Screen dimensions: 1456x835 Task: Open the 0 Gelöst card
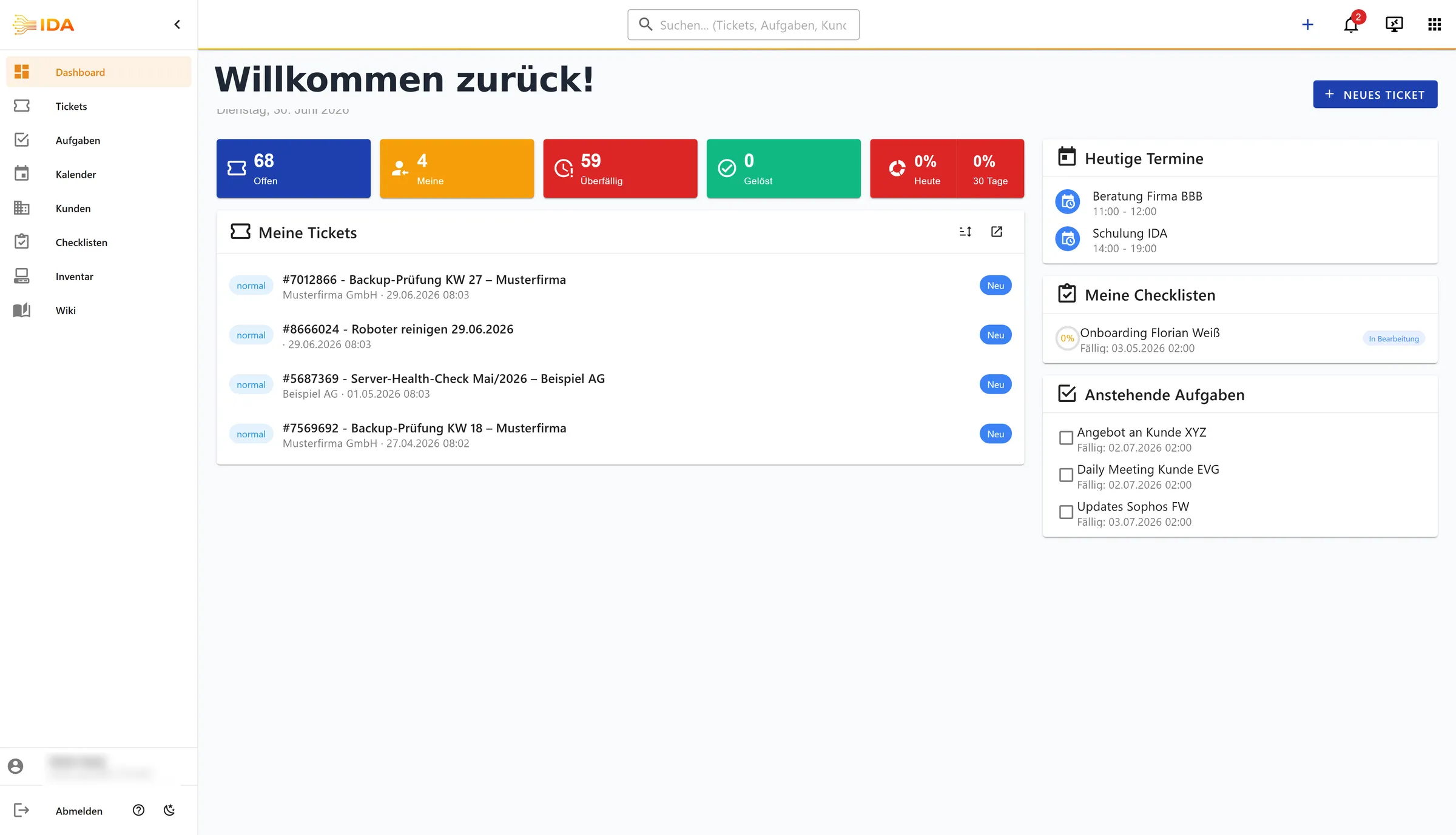(784, 169)
